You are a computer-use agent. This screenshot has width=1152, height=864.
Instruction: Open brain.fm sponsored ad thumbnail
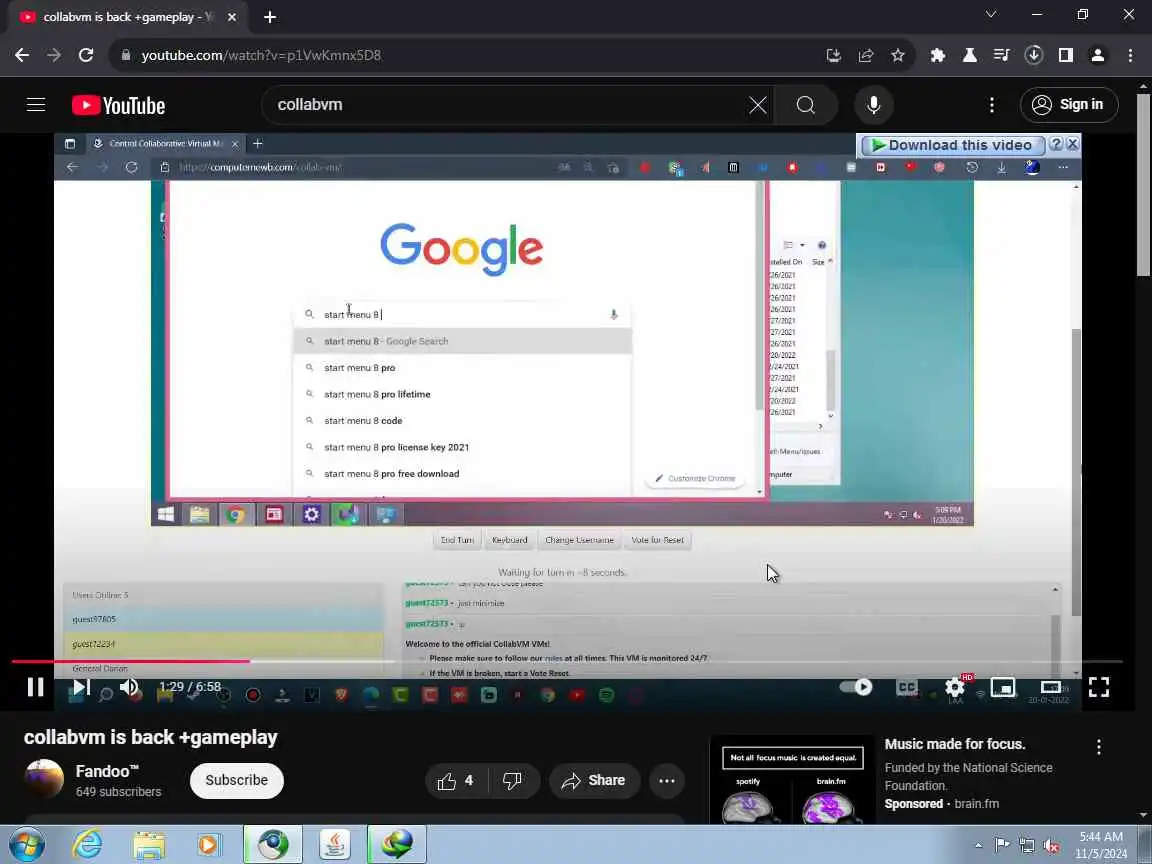coord(793,780)
